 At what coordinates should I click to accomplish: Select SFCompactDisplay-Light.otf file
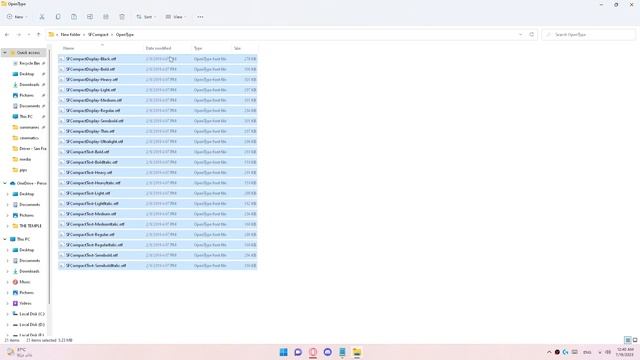pos(158,90)
